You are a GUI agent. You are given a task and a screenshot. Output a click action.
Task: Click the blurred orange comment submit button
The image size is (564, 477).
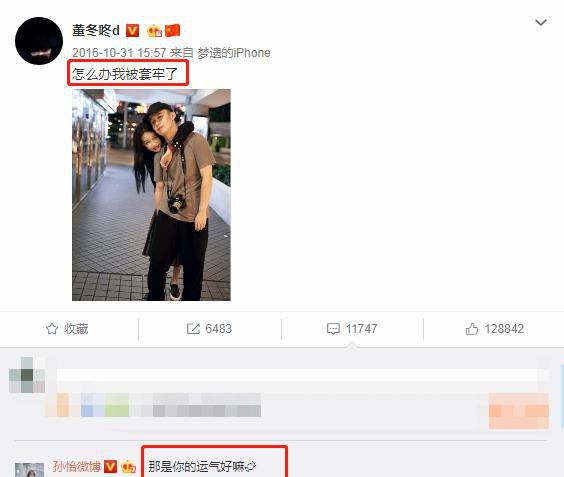(x=519, y=411)
